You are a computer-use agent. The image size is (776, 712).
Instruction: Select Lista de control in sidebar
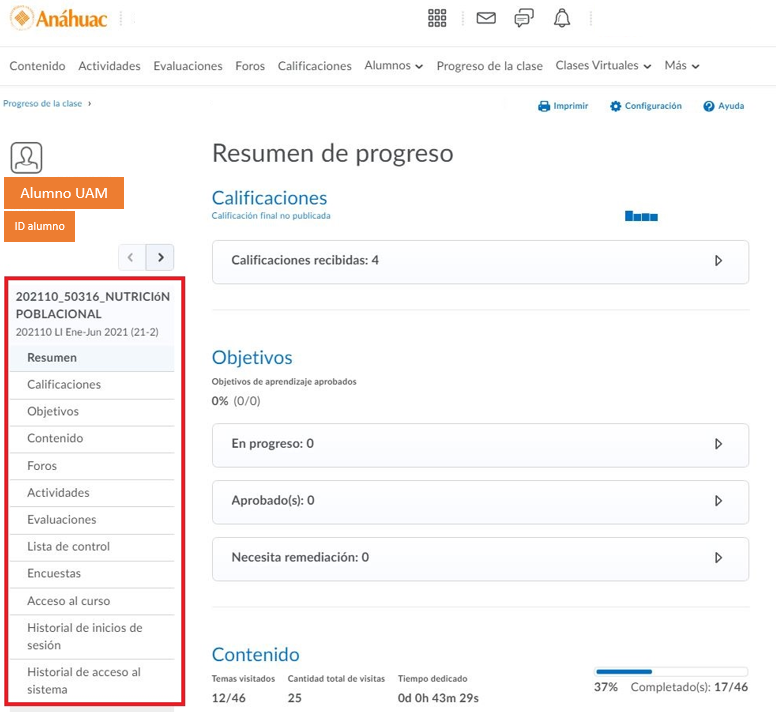coord(68,547)
